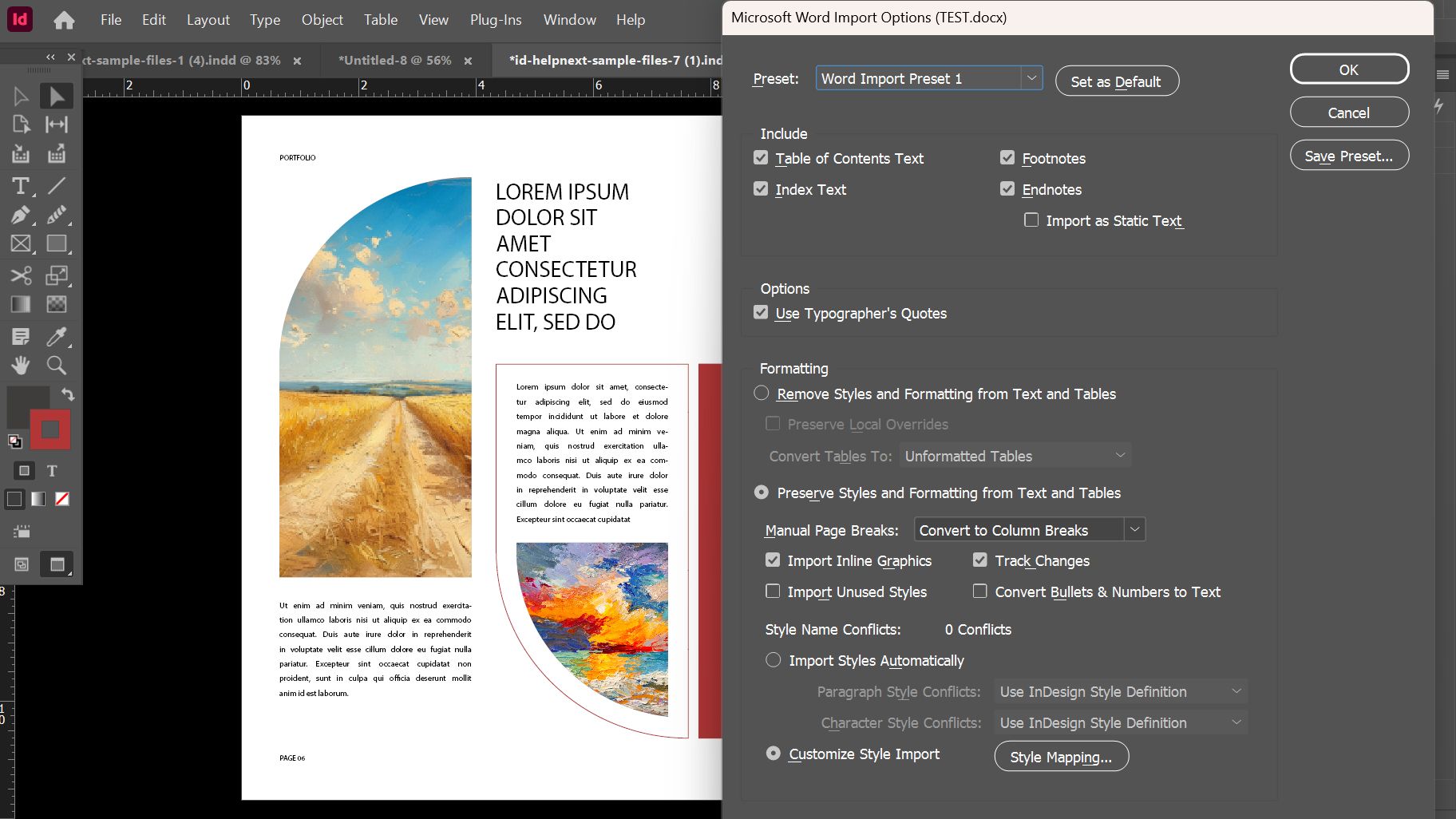Select the Content Collector tool
The height and width of the screenshot is (819, 1456).
click(21, 154)
